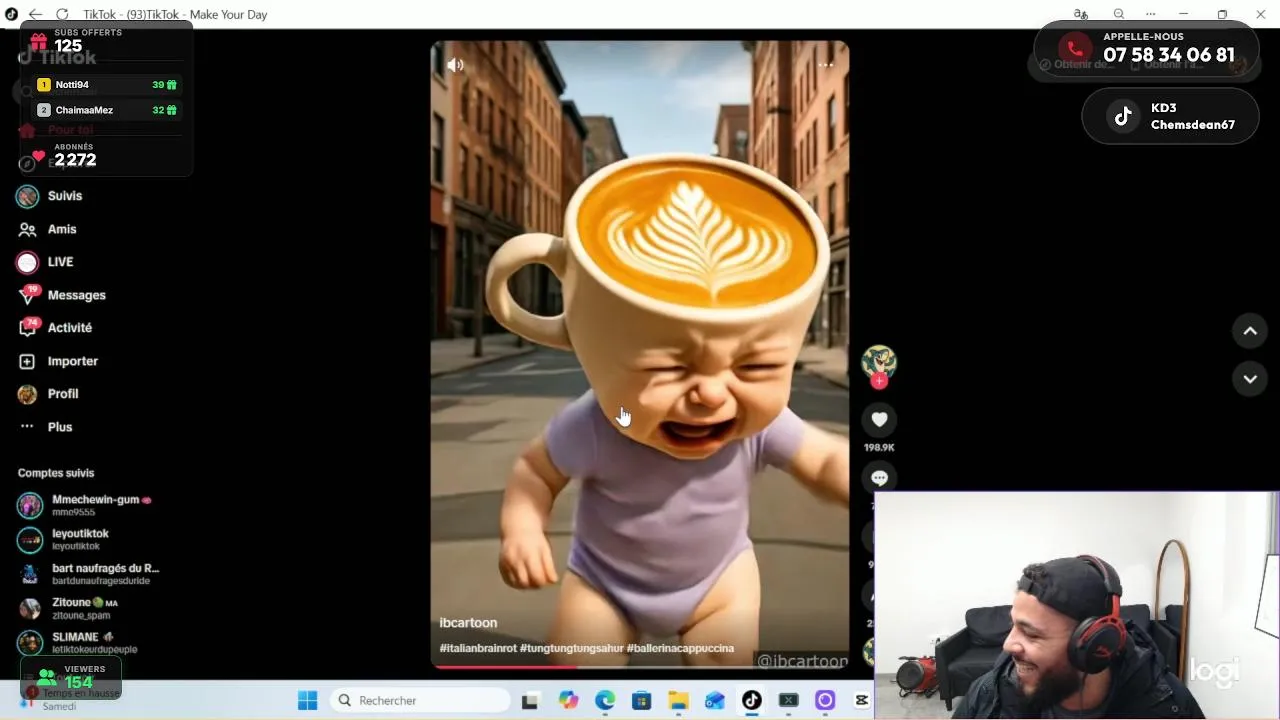Open the video's three-dot options menu

click(x=825, y=65)
